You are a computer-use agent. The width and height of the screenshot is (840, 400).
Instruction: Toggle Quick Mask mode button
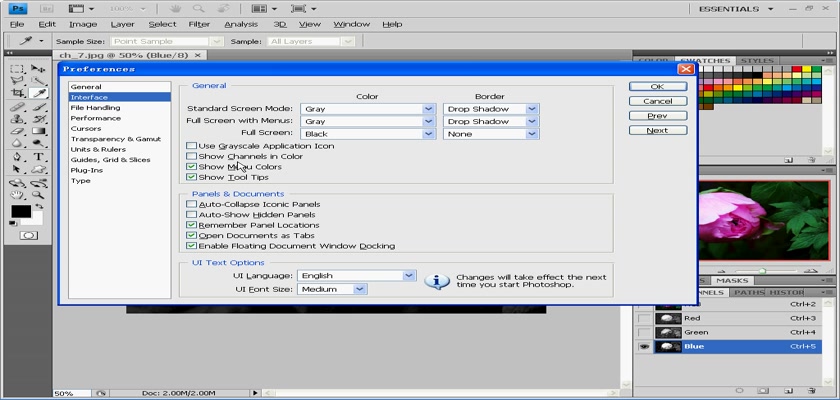pos(28,236)
